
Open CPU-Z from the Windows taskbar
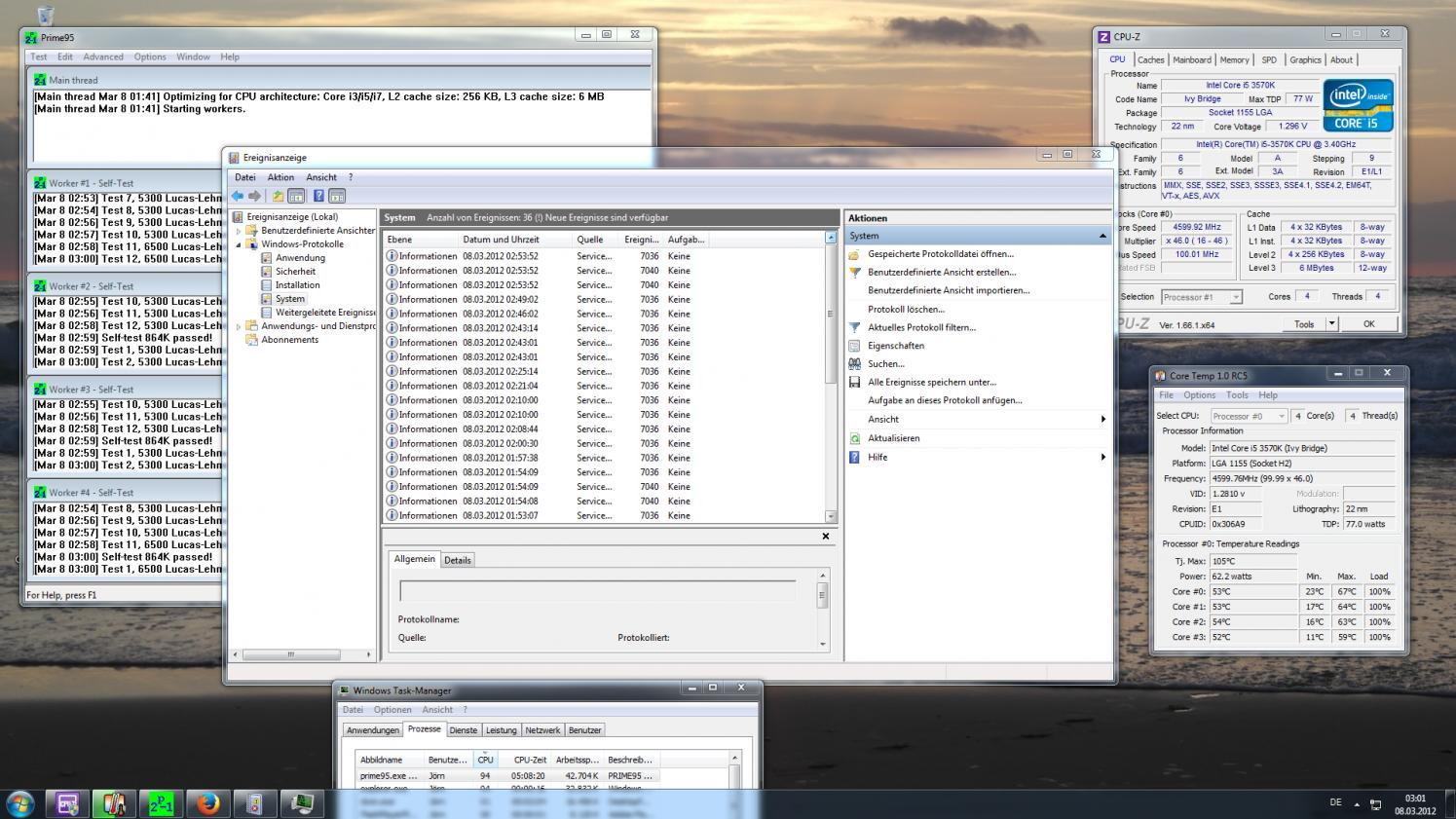[x=67, y=803]
